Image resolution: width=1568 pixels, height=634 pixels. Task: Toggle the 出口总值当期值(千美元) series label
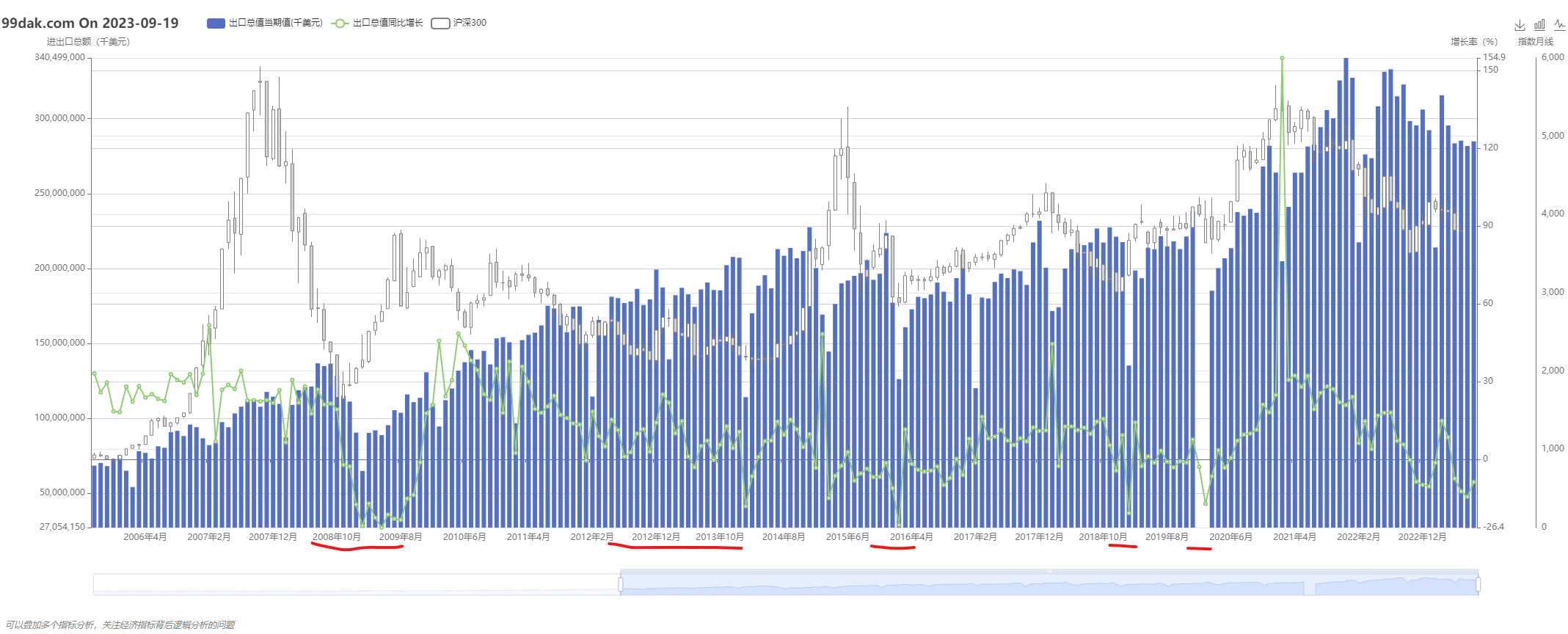coord(275,23)
